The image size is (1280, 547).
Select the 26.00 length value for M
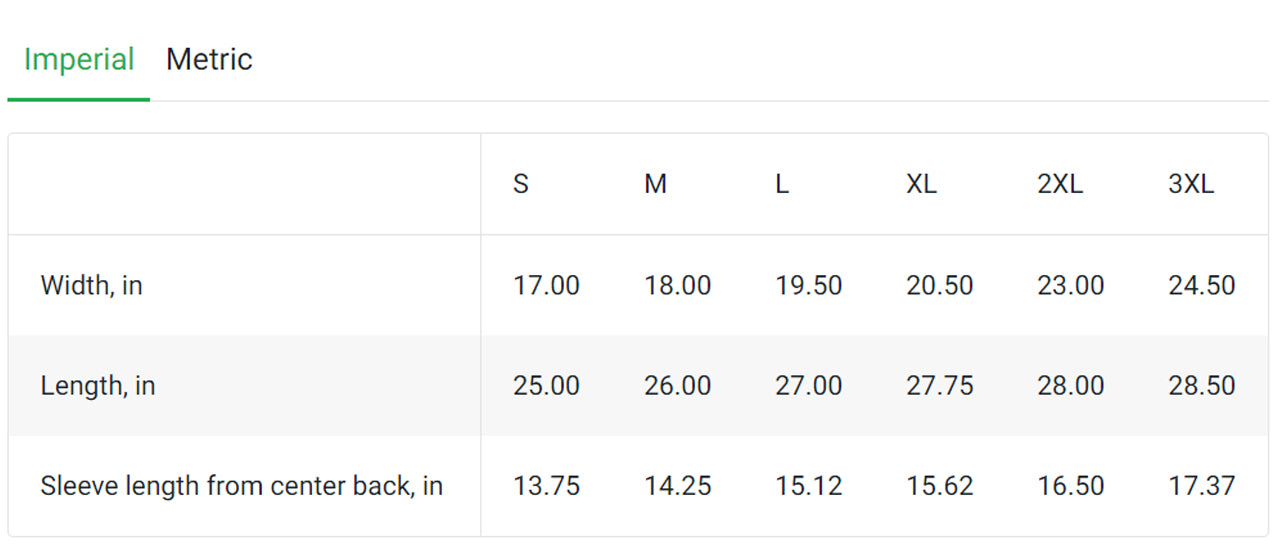tap(677, 386)
